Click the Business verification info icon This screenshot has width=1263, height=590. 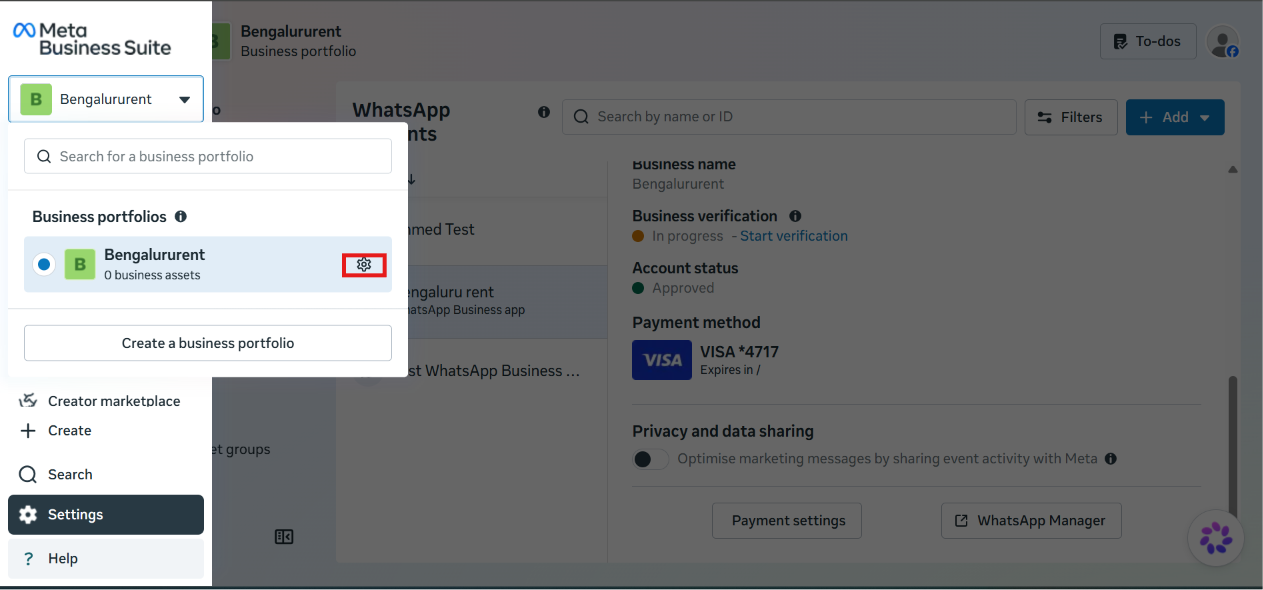pyautogui.click(x=795, y=216)
